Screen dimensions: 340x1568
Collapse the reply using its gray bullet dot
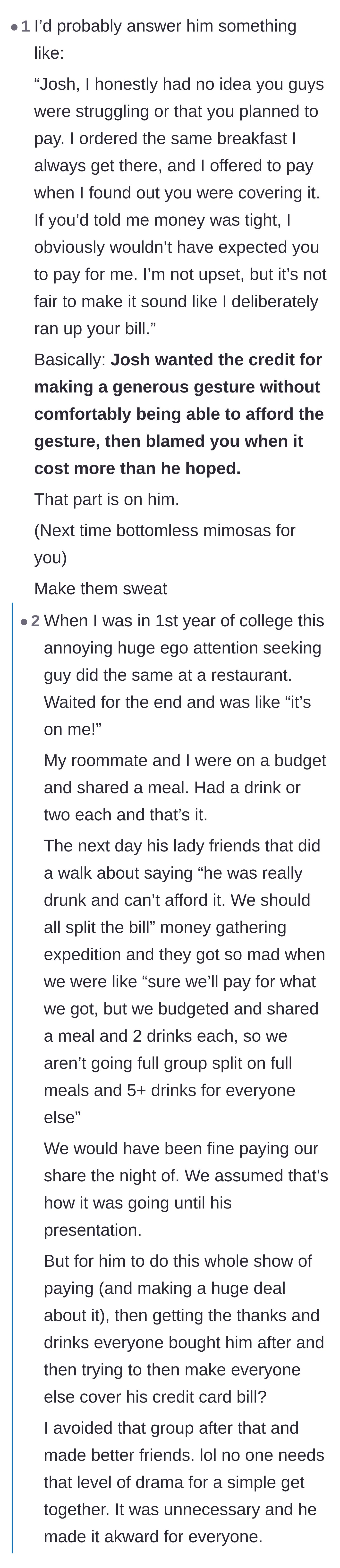click(x=24, y=621)
